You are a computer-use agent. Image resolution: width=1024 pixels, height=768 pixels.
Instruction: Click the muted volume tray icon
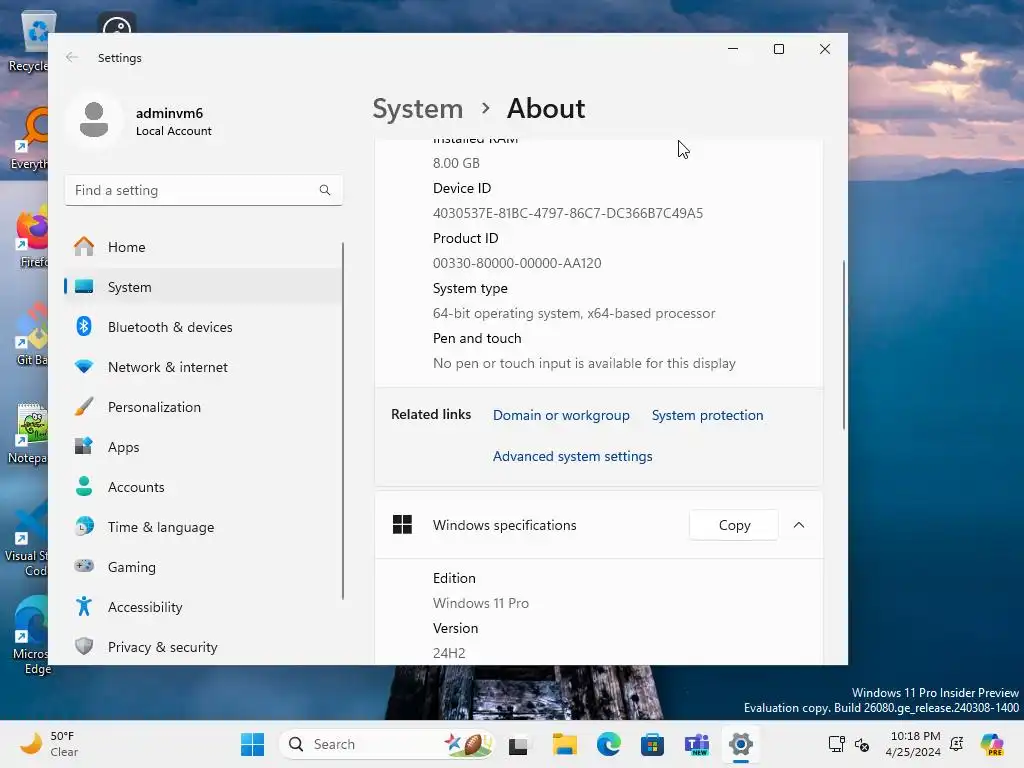[862, 744]
